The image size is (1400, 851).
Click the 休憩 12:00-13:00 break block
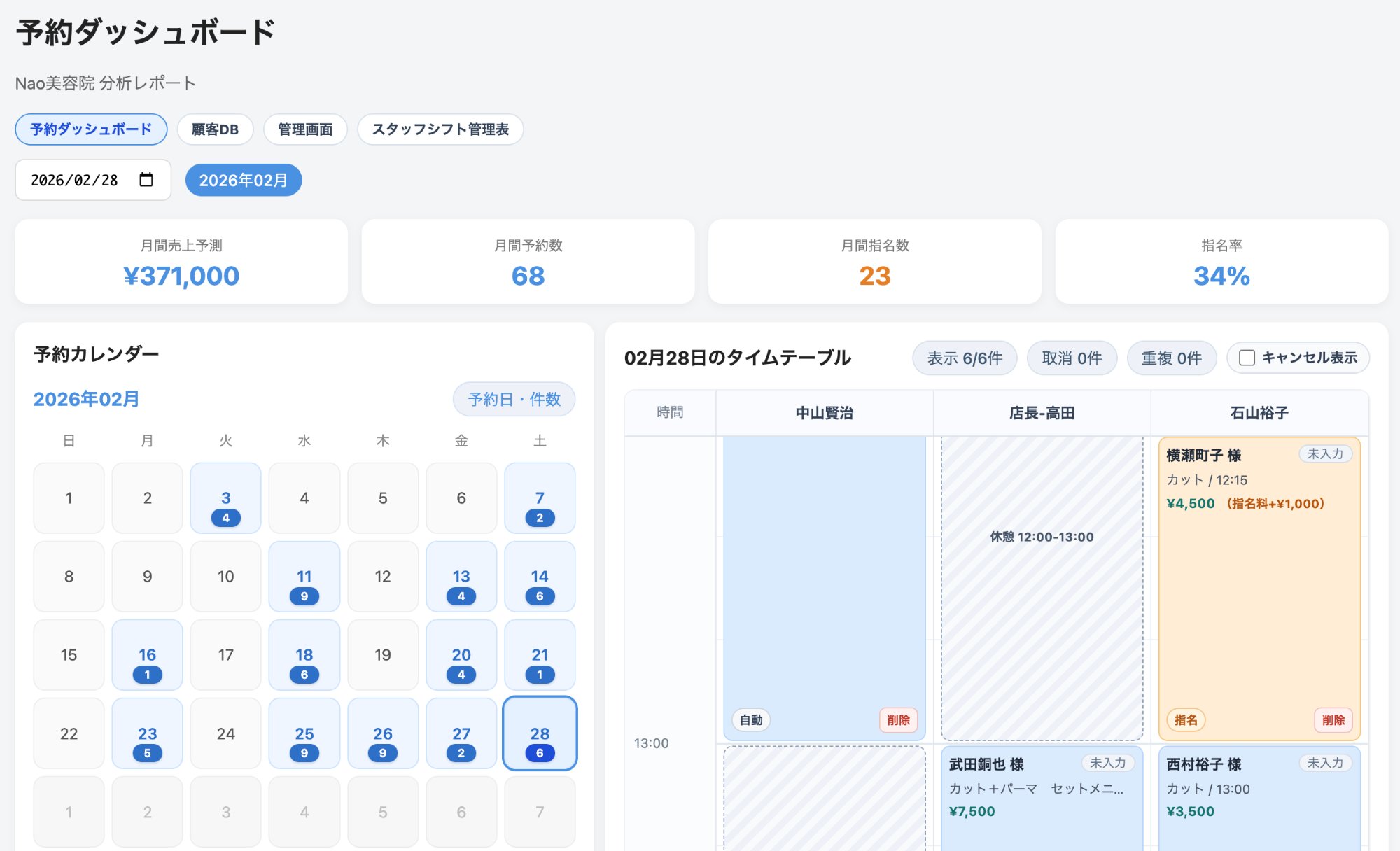point(1042,589)
